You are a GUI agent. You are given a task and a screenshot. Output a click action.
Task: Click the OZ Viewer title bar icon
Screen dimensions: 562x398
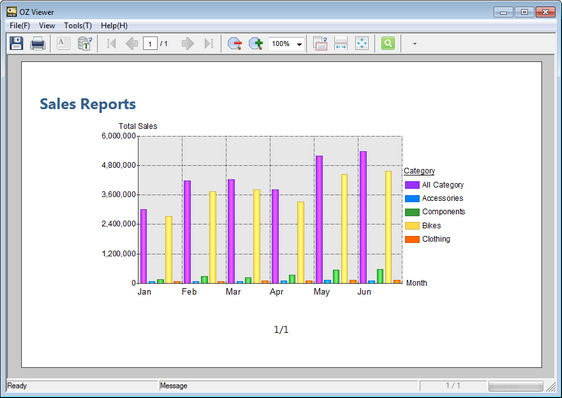[11, 12]
